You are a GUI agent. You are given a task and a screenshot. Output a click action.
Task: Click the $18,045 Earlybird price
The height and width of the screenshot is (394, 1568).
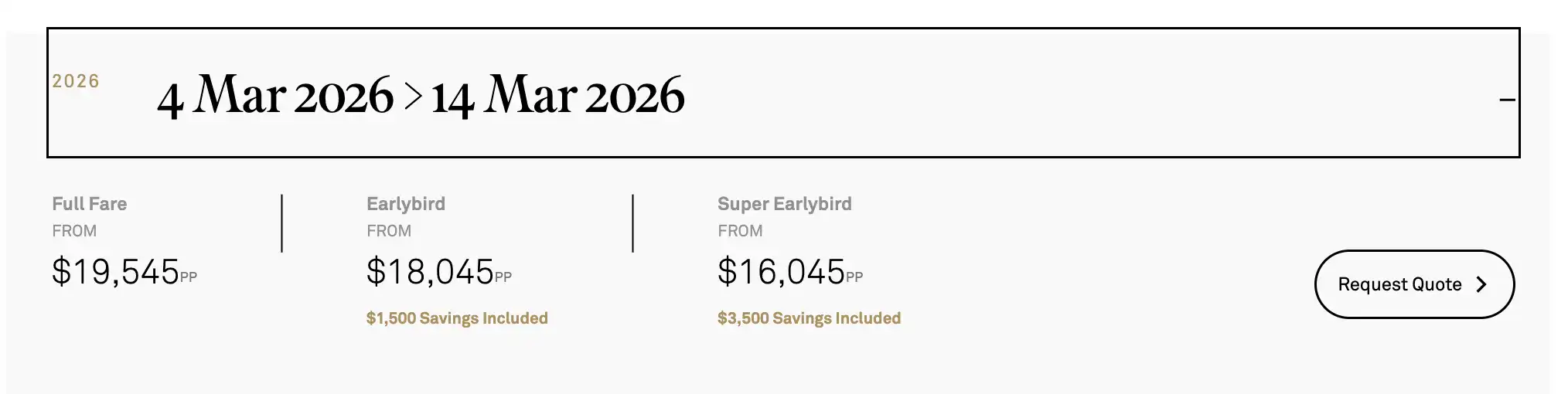click(x=430, y=272)
